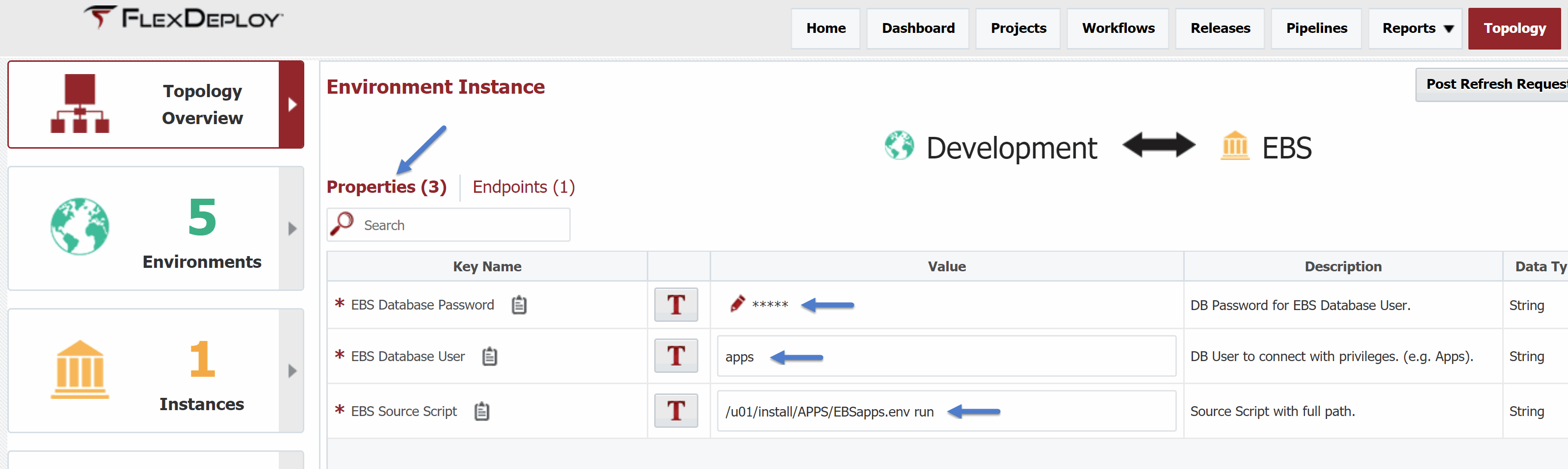Edit the password using the pencil icon

pyautogui.click(x=737, y=304)
